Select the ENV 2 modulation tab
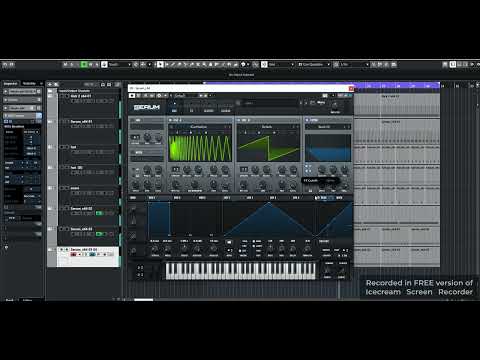Screen dimensions: 480x360 [x=177, y=198]
